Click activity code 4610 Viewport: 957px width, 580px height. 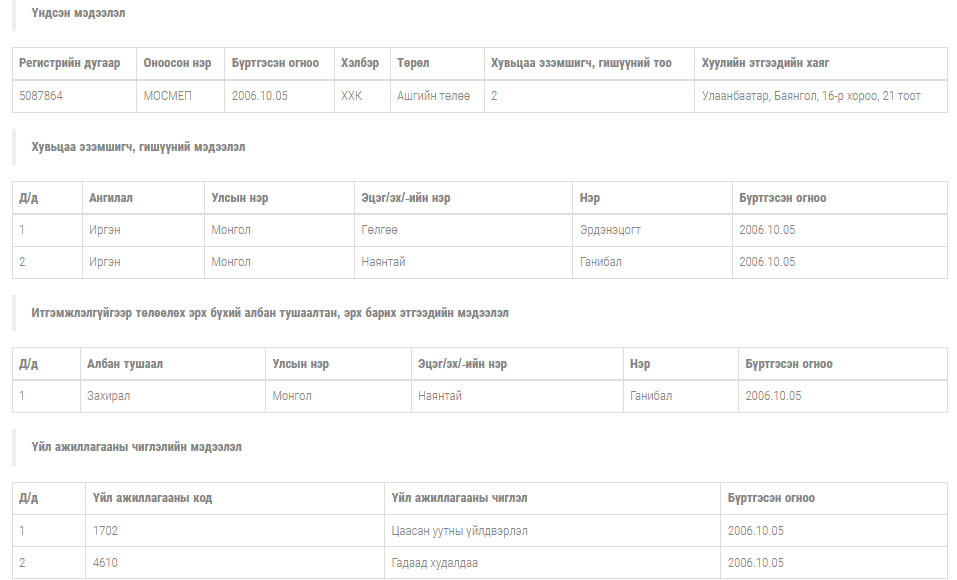pos(105,563)
